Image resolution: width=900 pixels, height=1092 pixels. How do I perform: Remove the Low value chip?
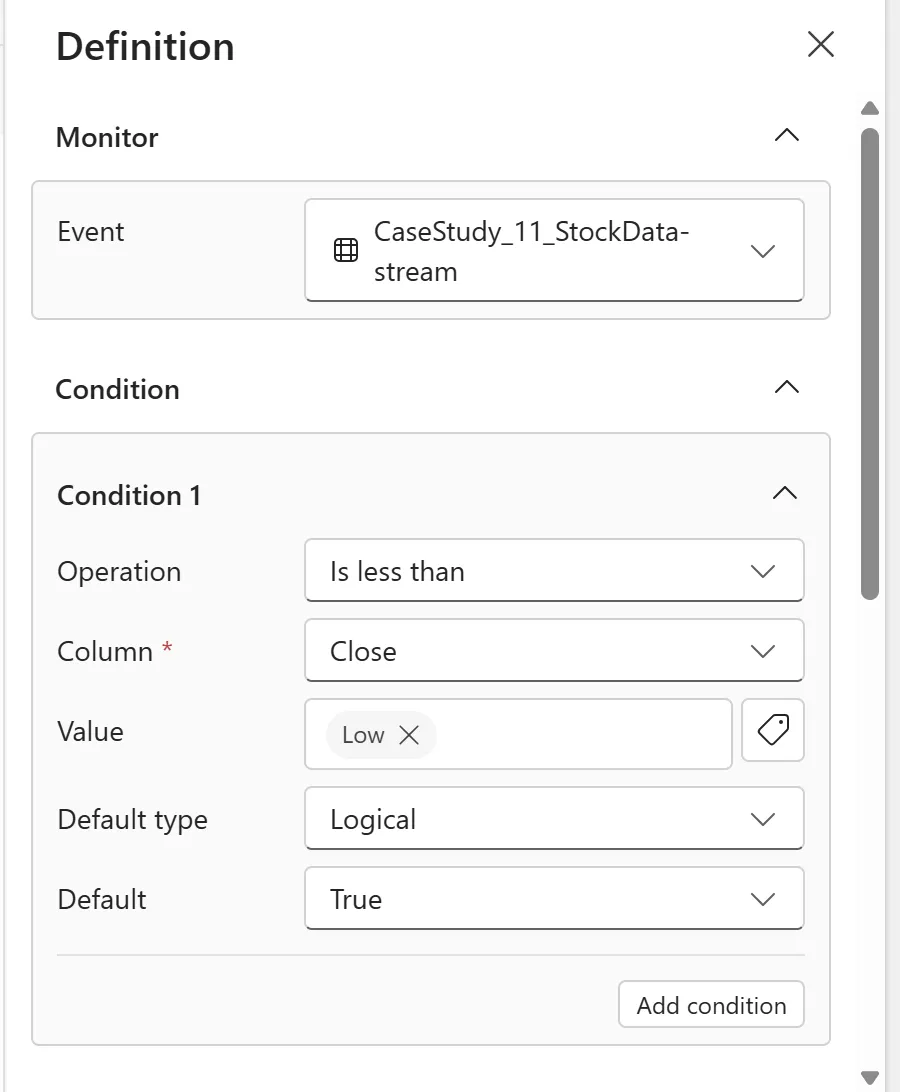coord(409,735)
